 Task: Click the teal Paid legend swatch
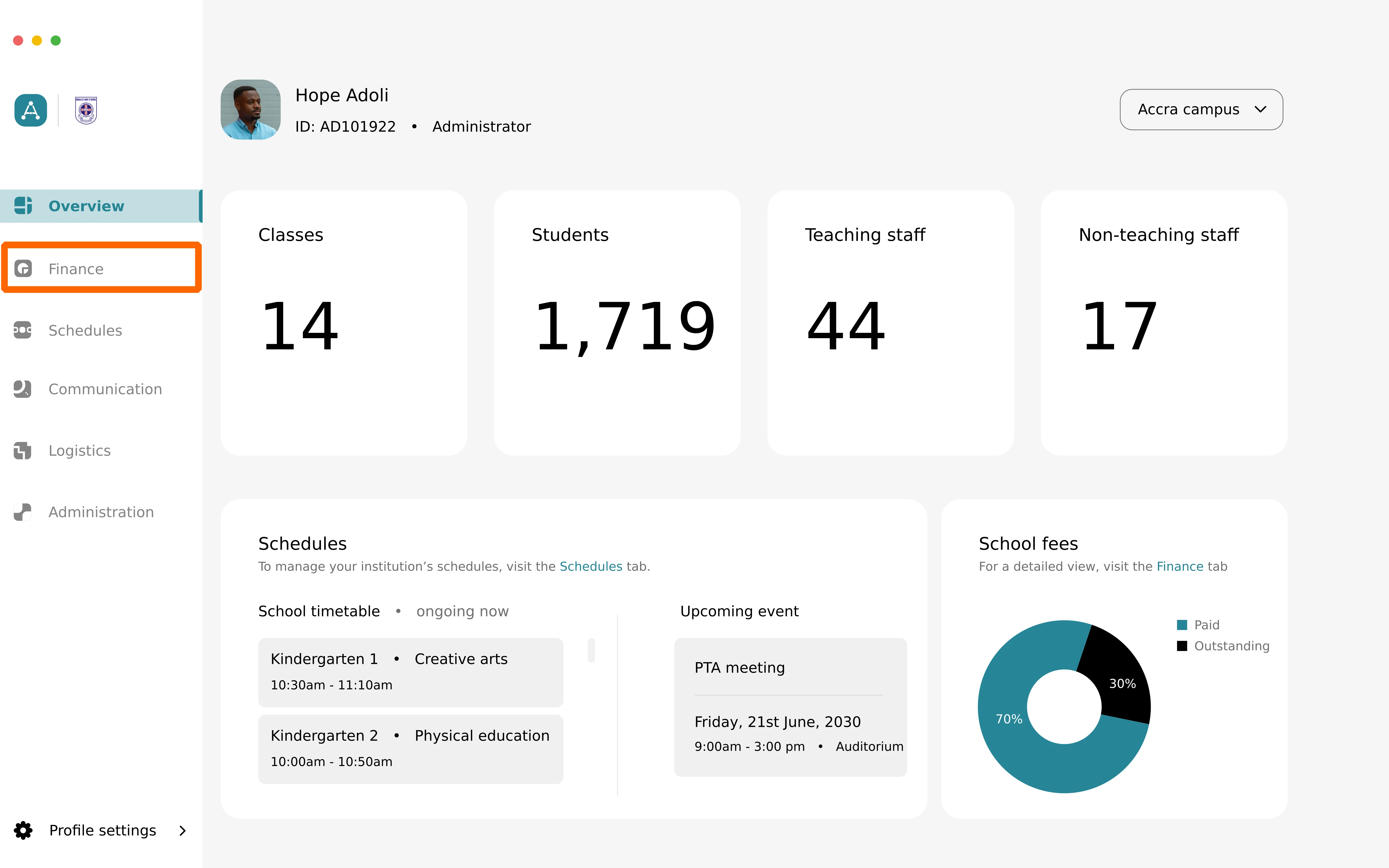coord(1182,625)
